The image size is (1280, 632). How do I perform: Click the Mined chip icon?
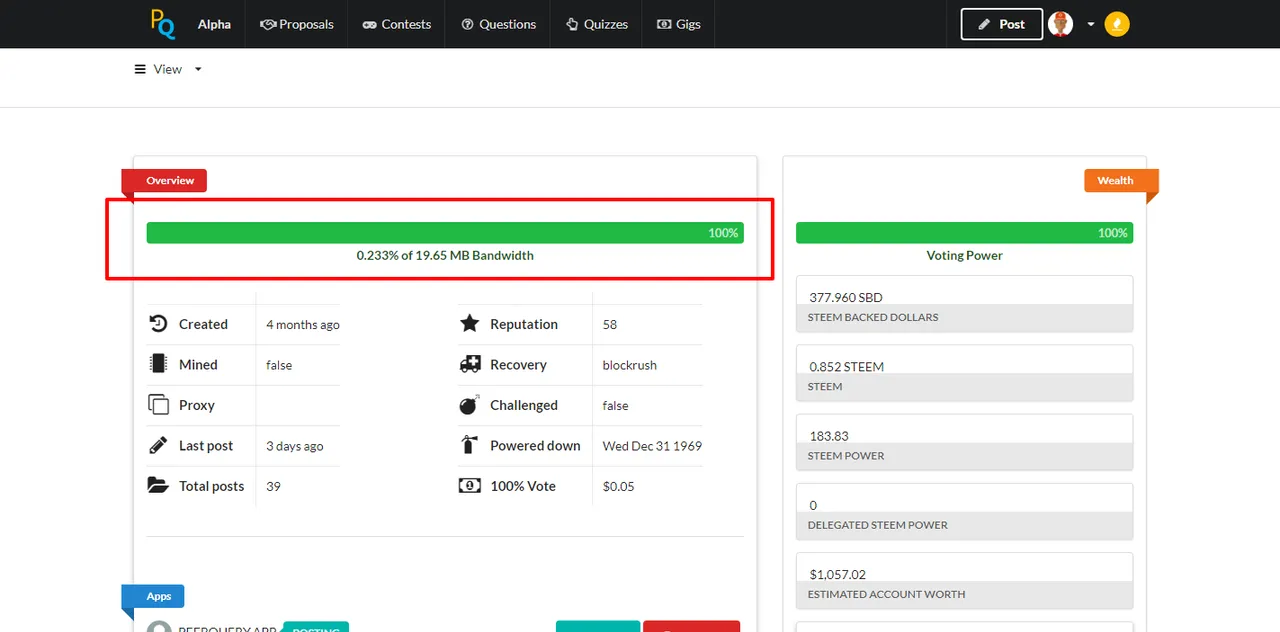coord(158,364)
